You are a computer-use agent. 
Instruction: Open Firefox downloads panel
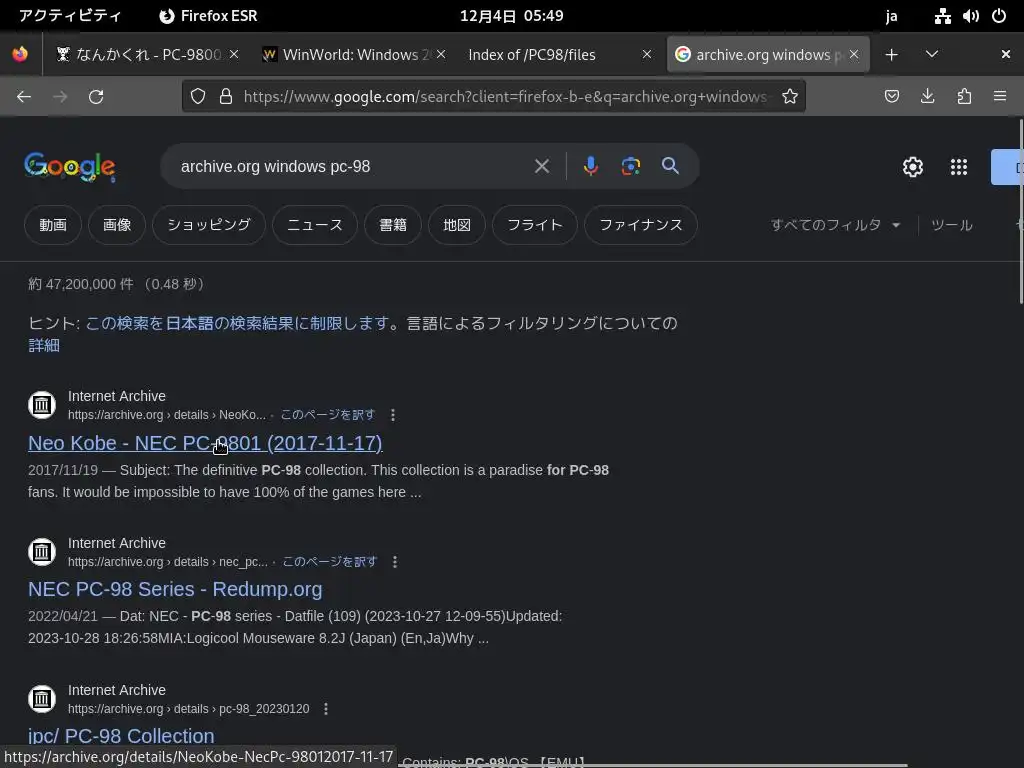coord(927,97)
